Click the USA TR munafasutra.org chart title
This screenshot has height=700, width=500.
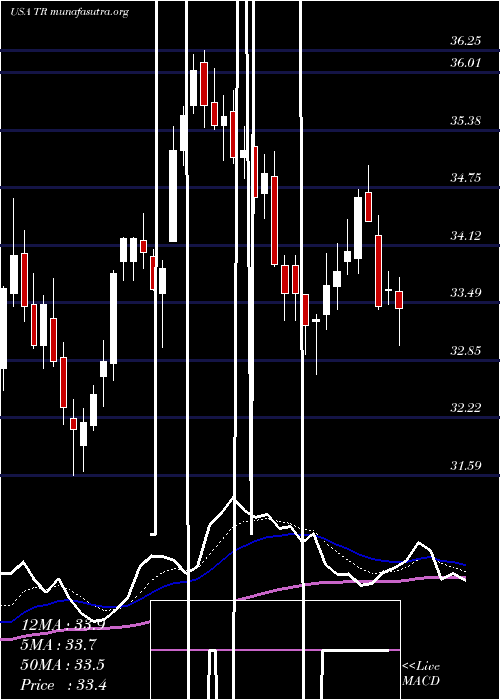[69, 12]
